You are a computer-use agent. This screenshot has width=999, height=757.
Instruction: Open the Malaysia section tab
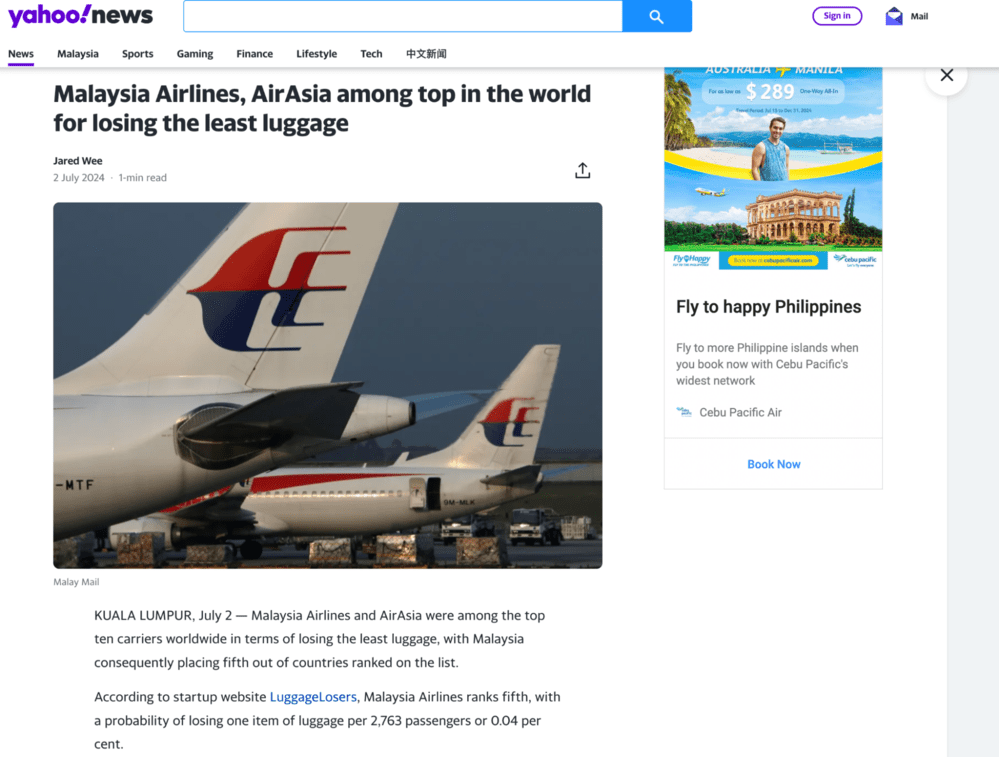[x=78, y=54]
